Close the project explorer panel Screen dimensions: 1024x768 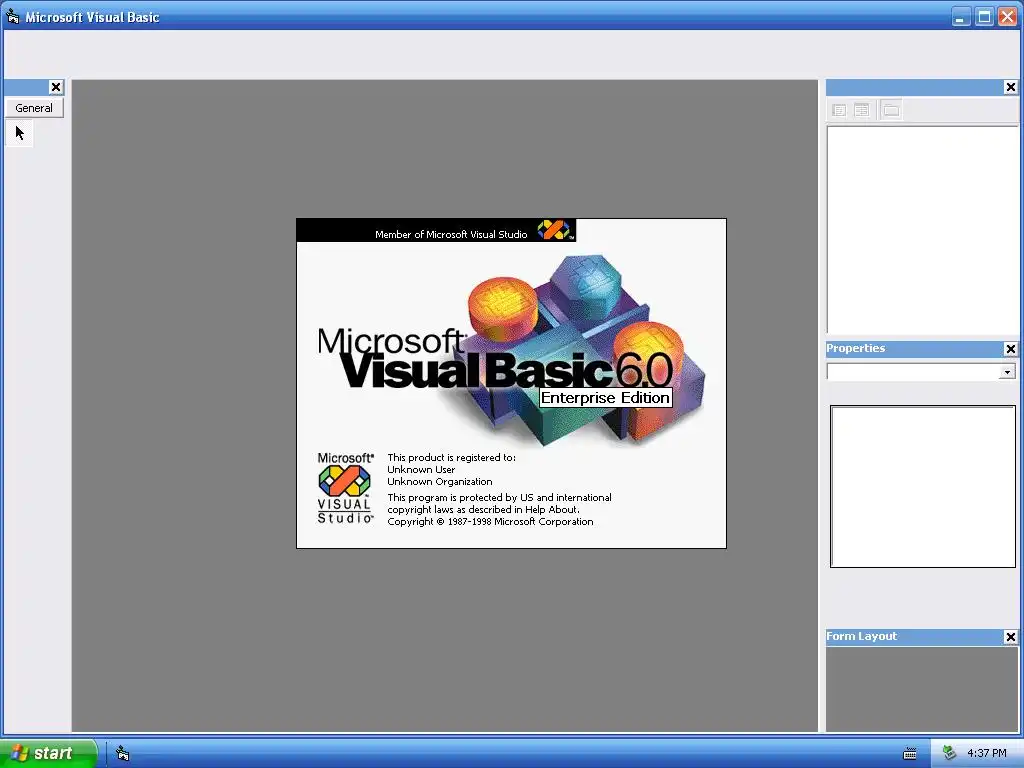(x=1010, y=87)
